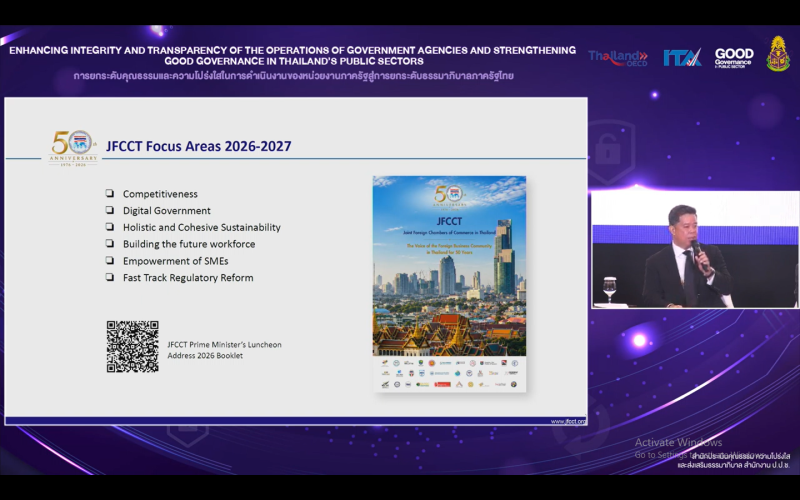Image resolution: width=800 pixels, height=500 pixels.
Task: Click the text 'Digital Government'
Action: [167, 211]
